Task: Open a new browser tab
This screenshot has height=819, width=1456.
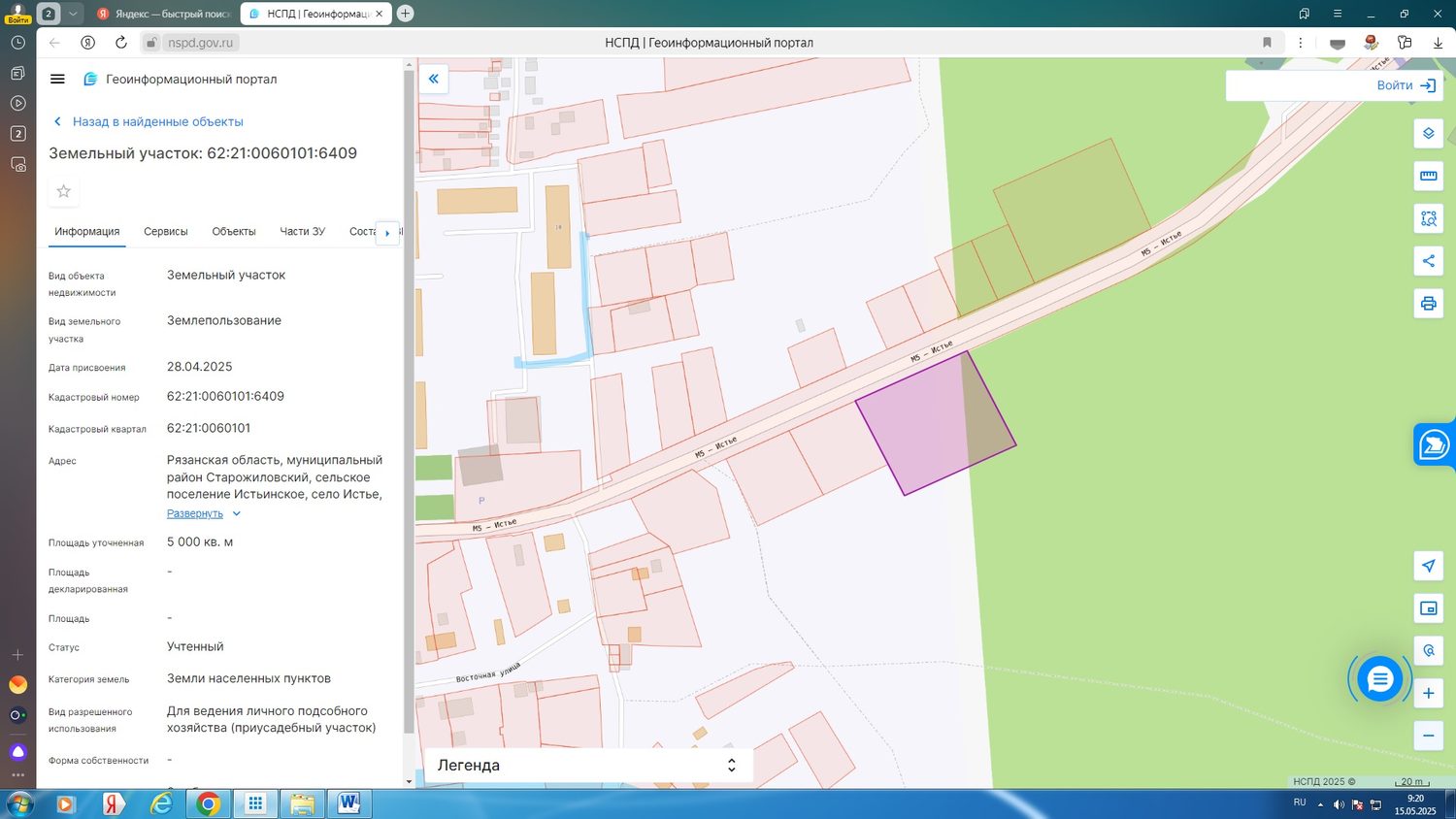Action: pyautogui.click(x=406, y=14)
